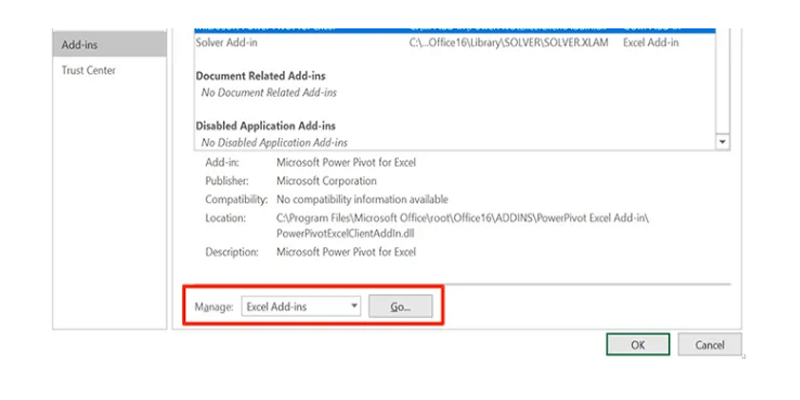This screenshot has height=400, width=800.
Task: Click the SOLVER.XLAM location path entry
Action: point(508,43)
